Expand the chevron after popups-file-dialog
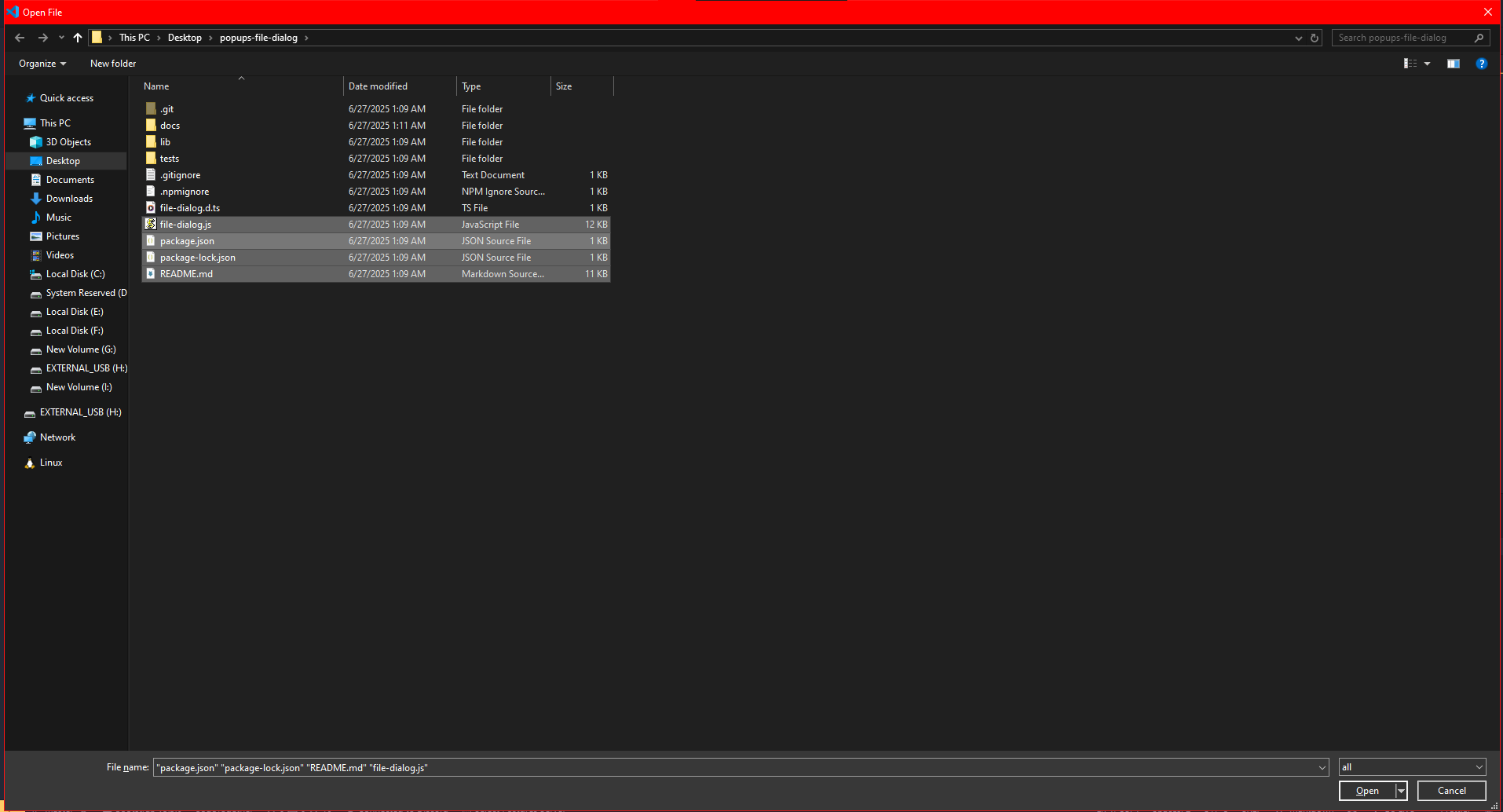 coord(306,38)
